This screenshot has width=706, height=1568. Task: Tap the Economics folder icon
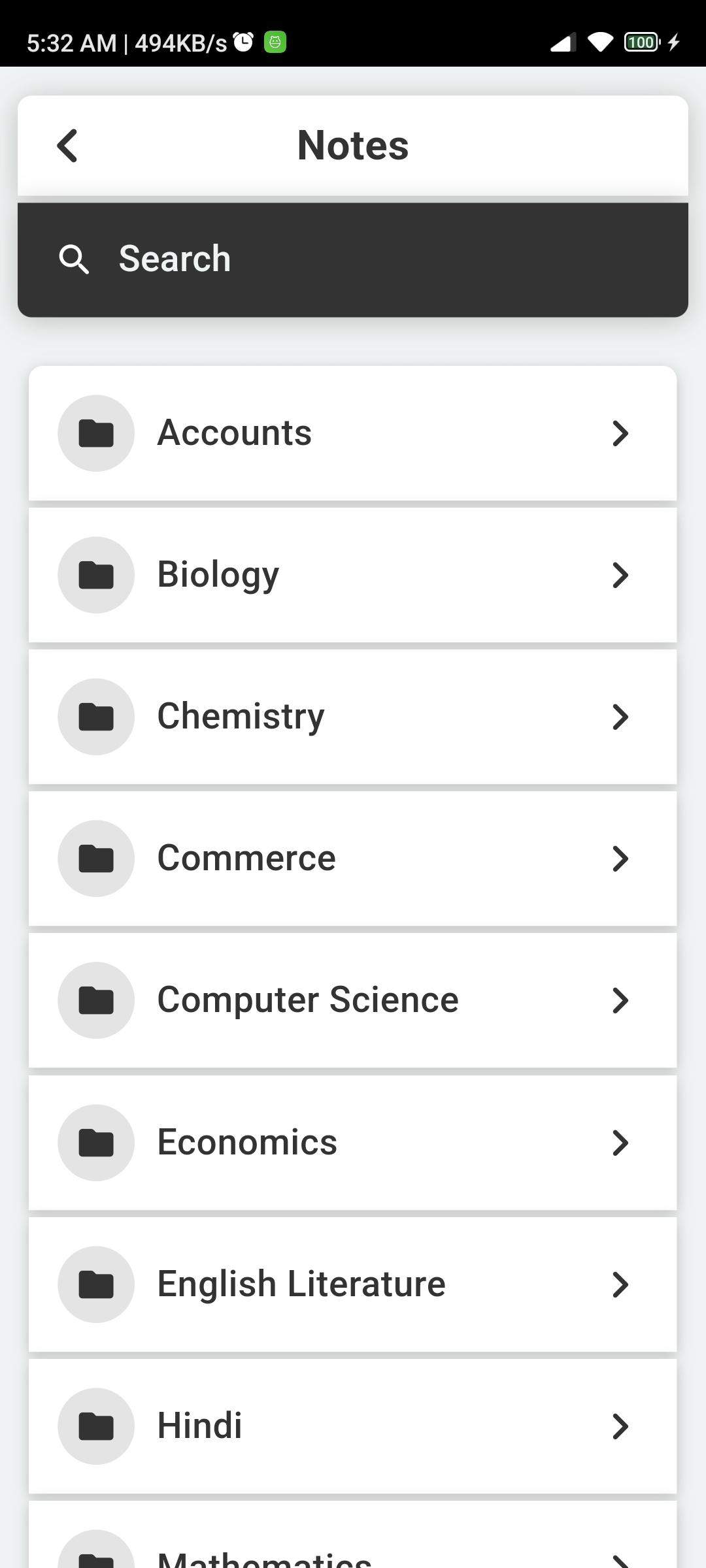click(x=96, y=1143)
